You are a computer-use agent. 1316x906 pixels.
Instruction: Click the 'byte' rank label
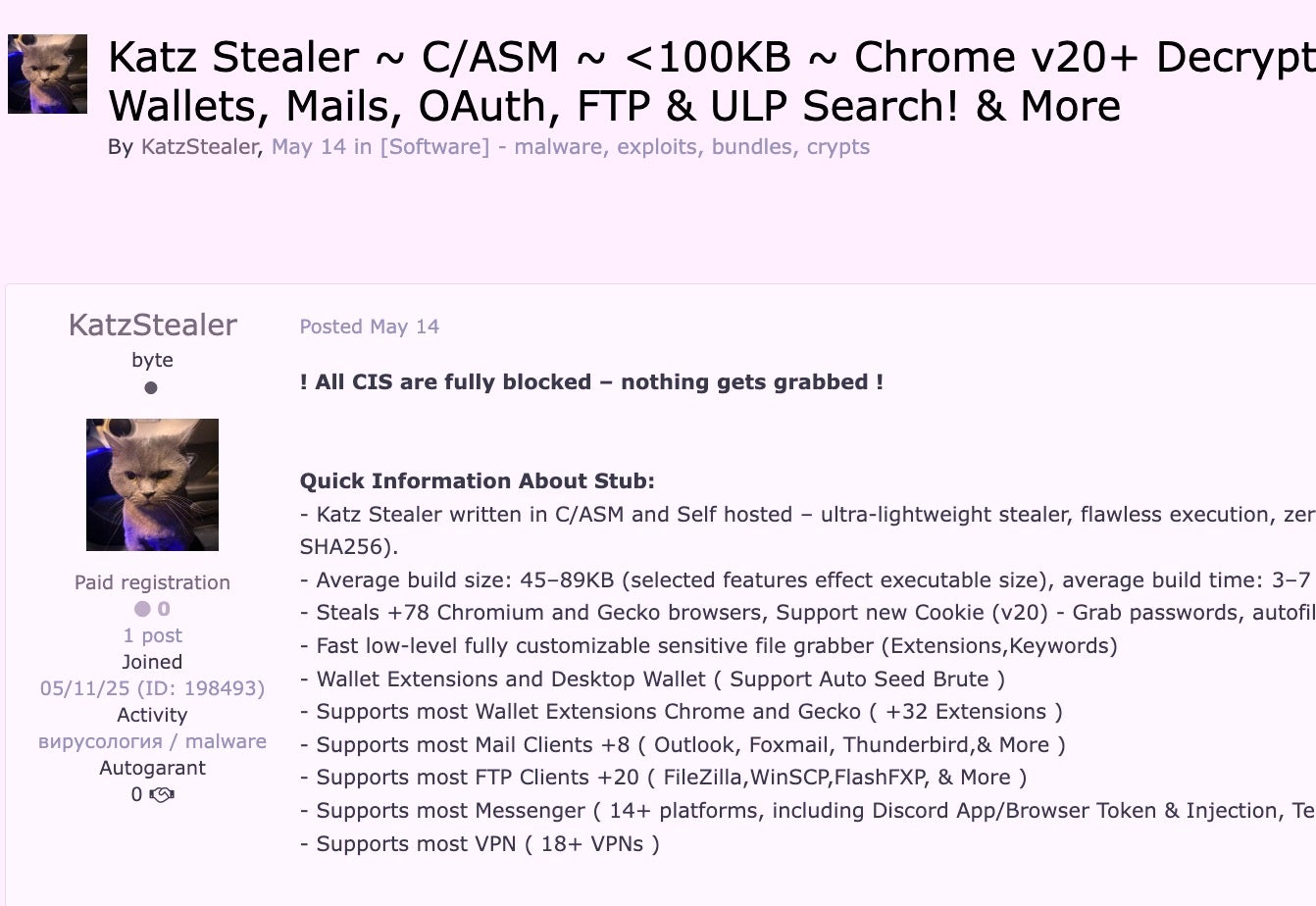[x=152, y=360]
